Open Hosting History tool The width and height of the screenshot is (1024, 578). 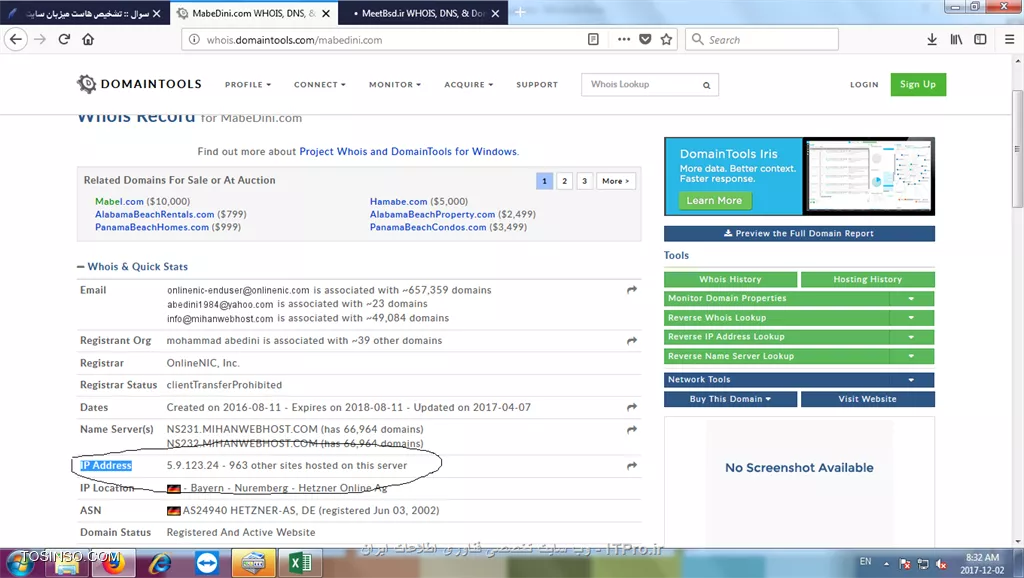coord(867,280)
